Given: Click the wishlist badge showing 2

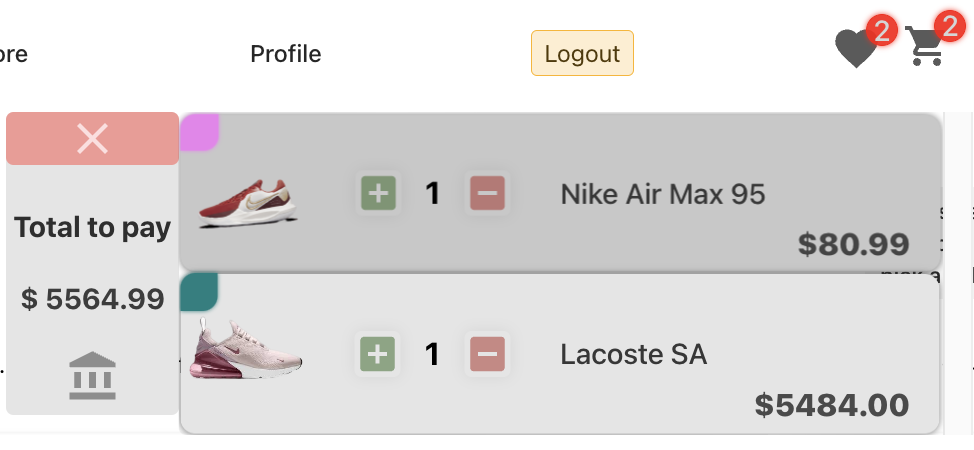Looking at the screenshot, I should click(881, 29).
